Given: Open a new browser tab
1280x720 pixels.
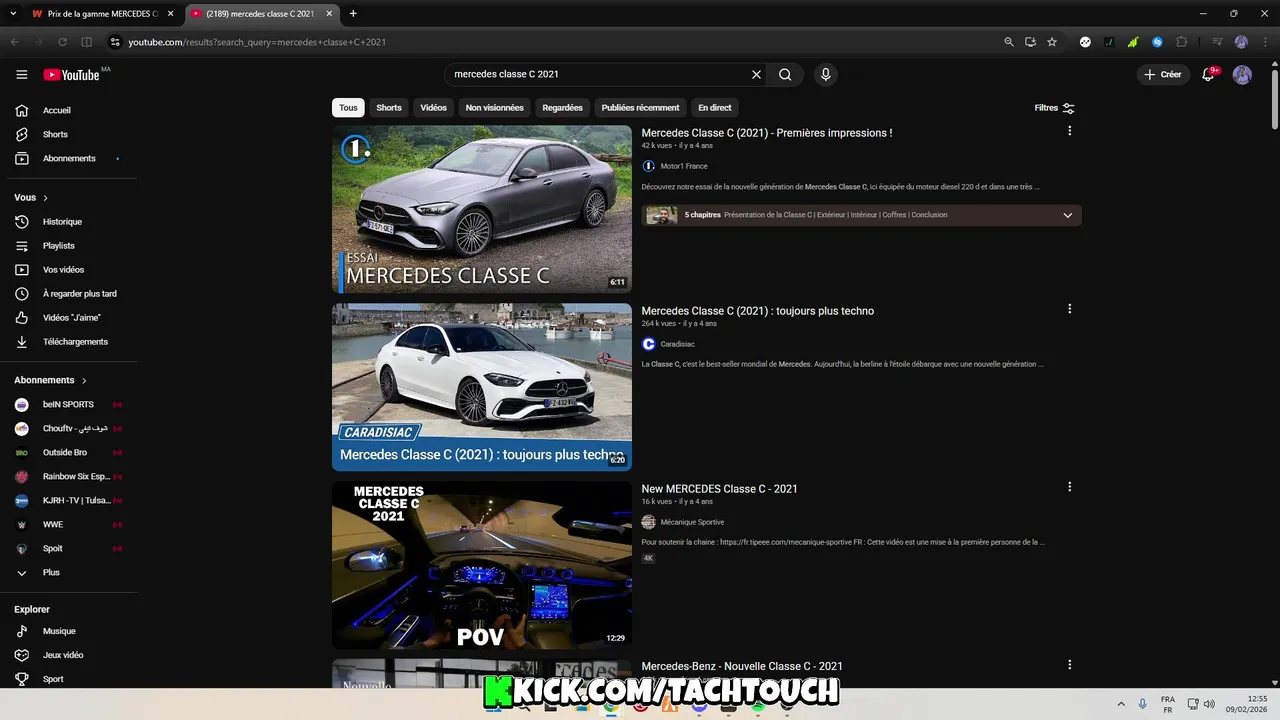Looking at the screenshot, I should 353,14.
